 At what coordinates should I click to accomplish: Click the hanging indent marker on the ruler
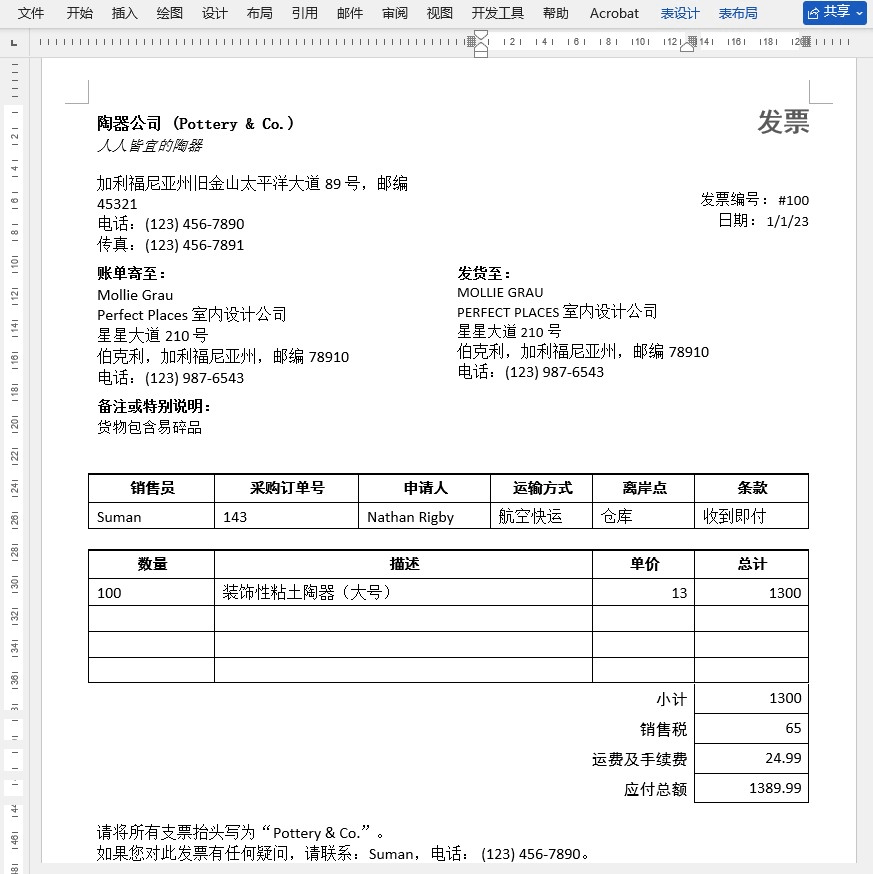click(479, 45)
